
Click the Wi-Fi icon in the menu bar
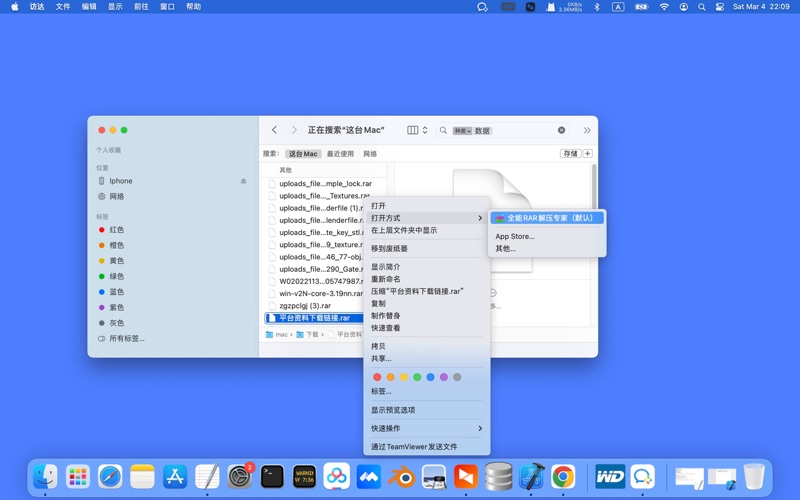(664, 7)
